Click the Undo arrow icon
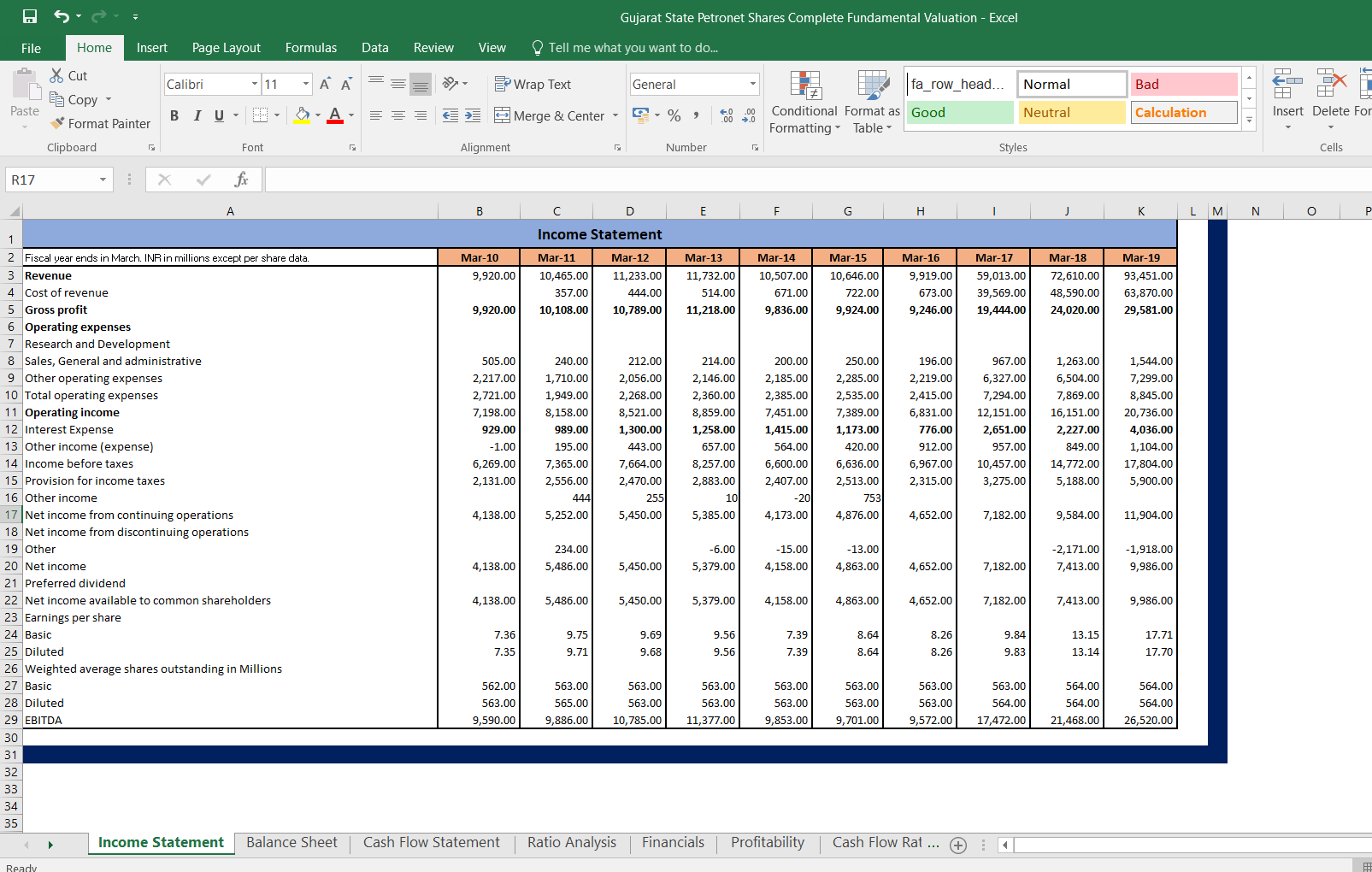 point(61,16)
